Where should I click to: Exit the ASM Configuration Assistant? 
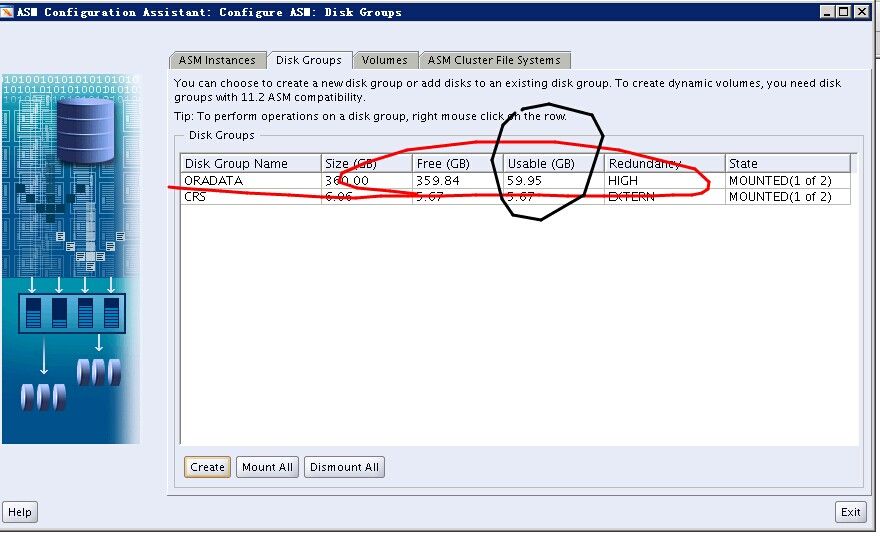click(850, 512)
